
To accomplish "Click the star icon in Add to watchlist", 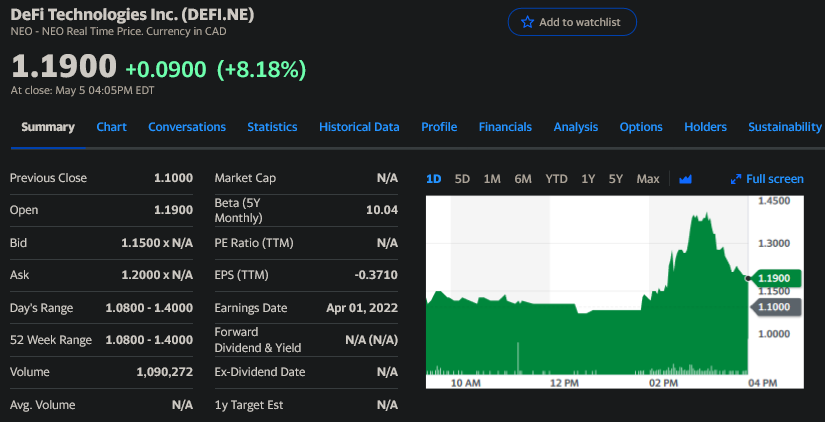I will coord(527,22).
